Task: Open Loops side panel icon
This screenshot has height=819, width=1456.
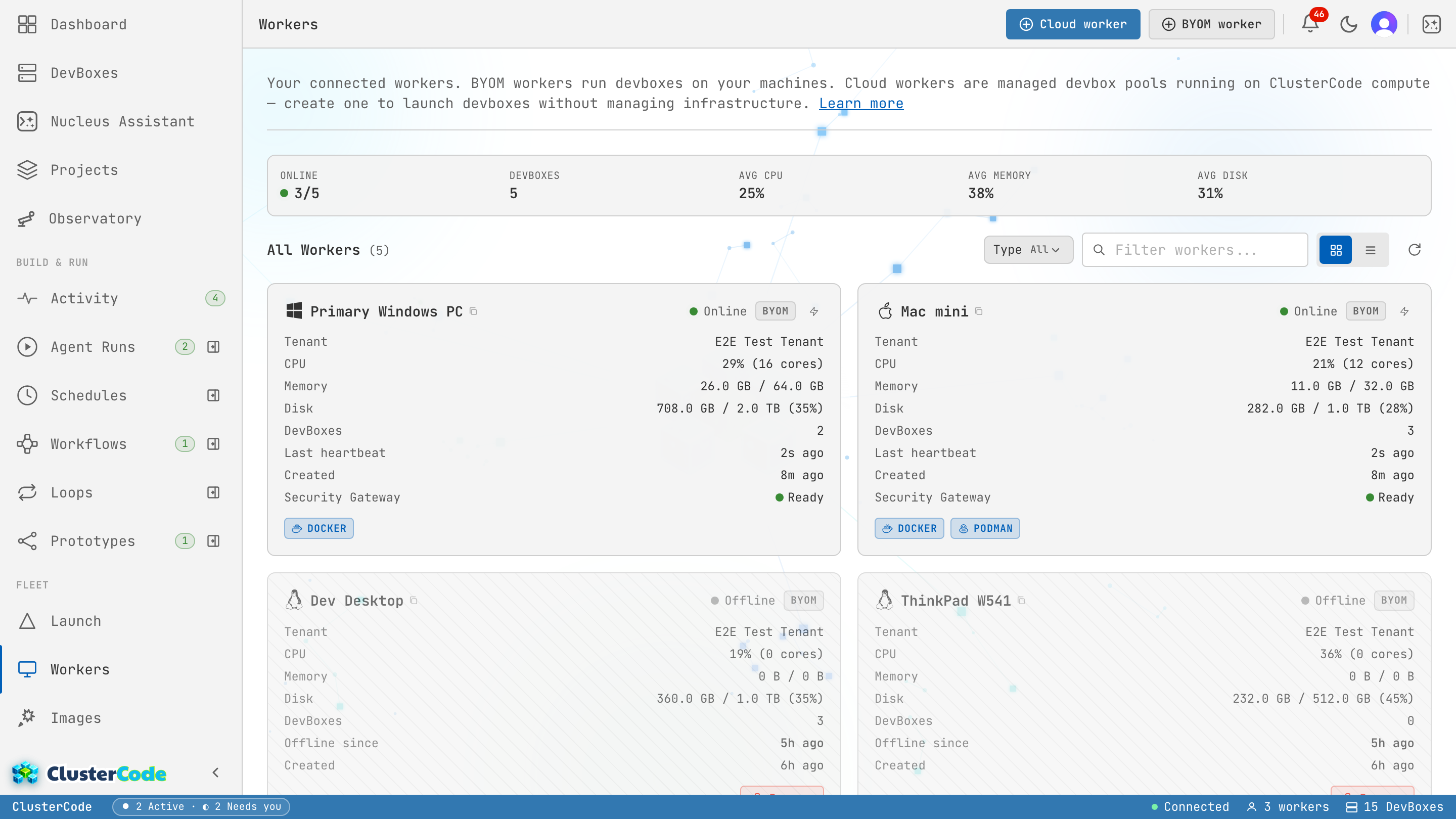Action: pos(213,493)
